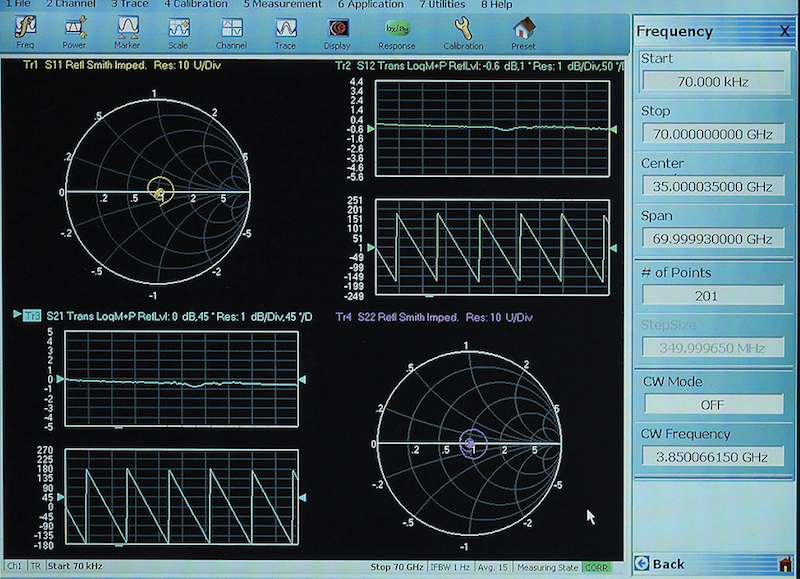Screen dimensions: 800x579
Task: Click the Tr1 S11 Smith chart
Action: click(158, 191)
